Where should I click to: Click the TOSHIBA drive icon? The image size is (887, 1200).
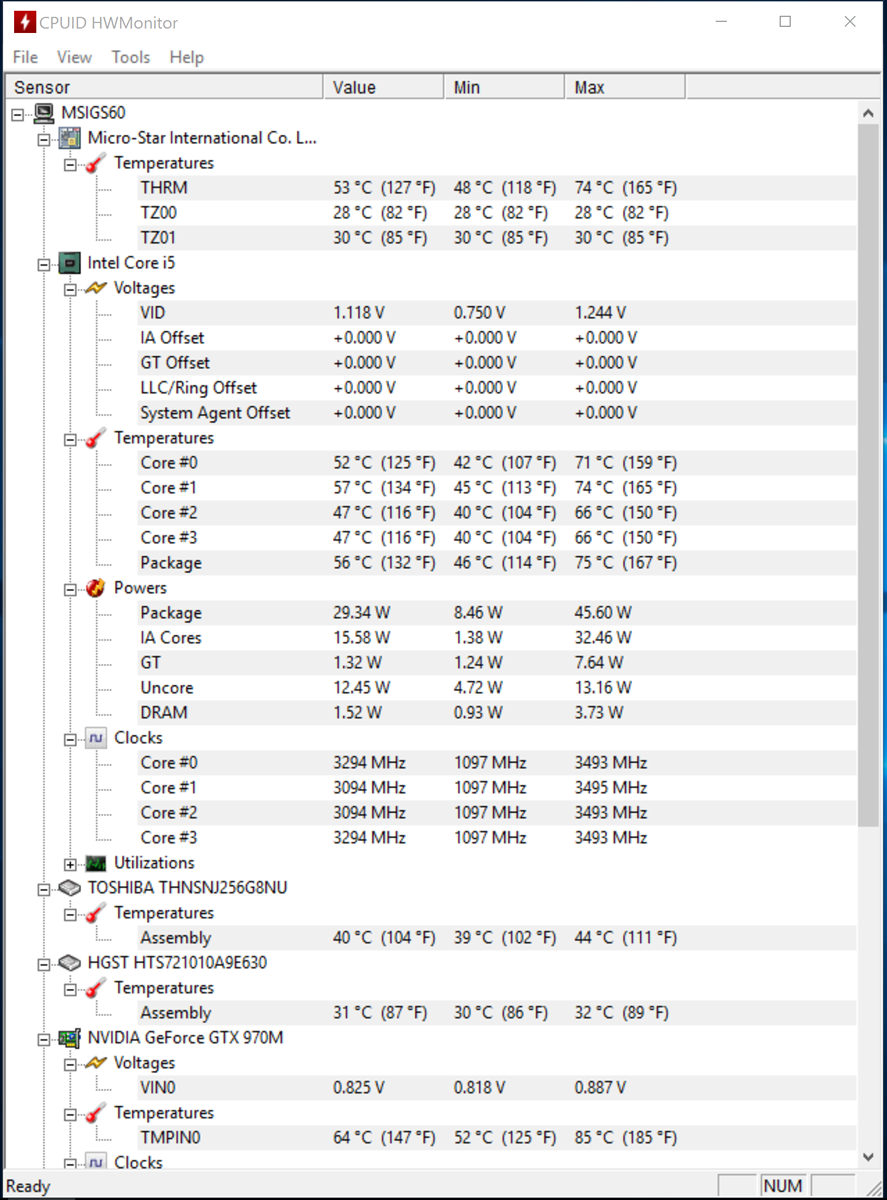[x=69, y=888]
